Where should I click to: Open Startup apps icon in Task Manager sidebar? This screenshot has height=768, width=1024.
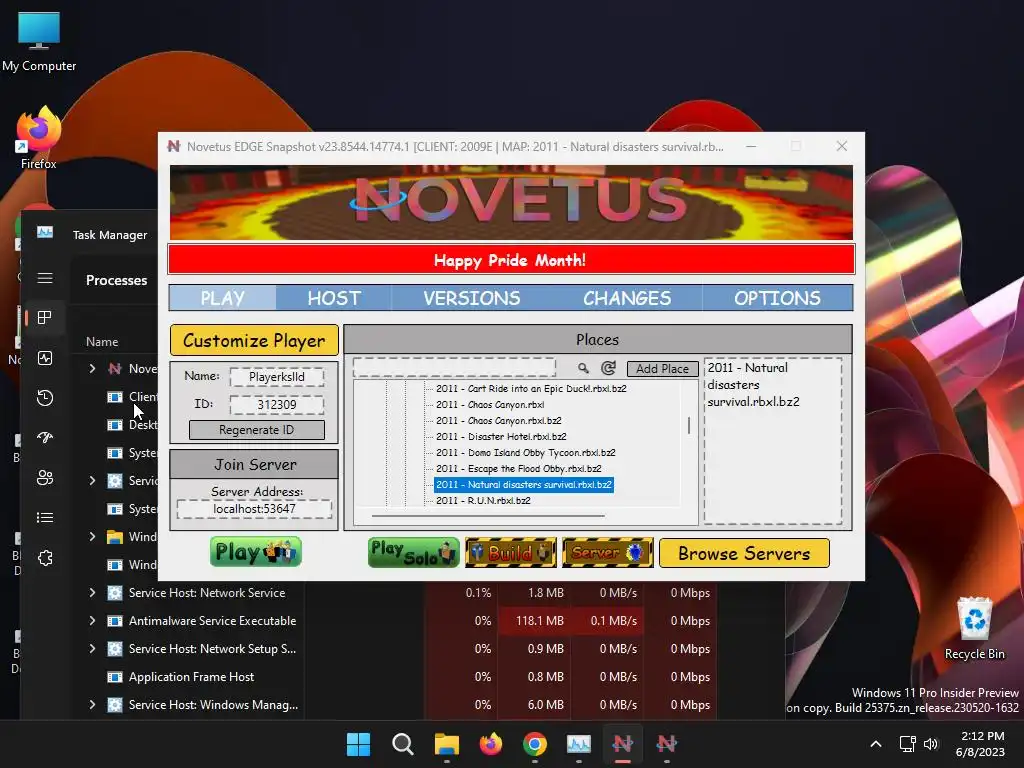[x=45, y=438]
